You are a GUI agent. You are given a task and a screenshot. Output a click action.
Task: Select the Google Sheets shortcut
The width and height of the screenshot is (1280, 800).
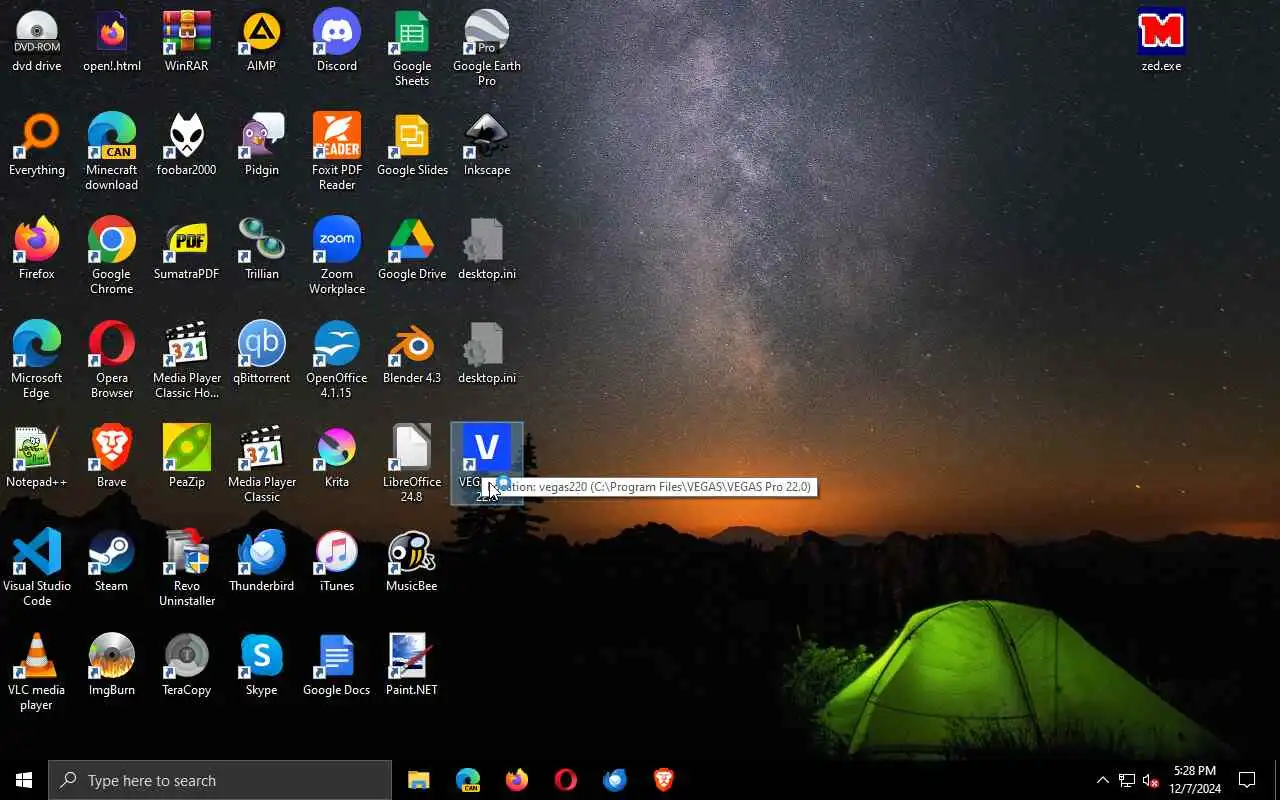412,48
